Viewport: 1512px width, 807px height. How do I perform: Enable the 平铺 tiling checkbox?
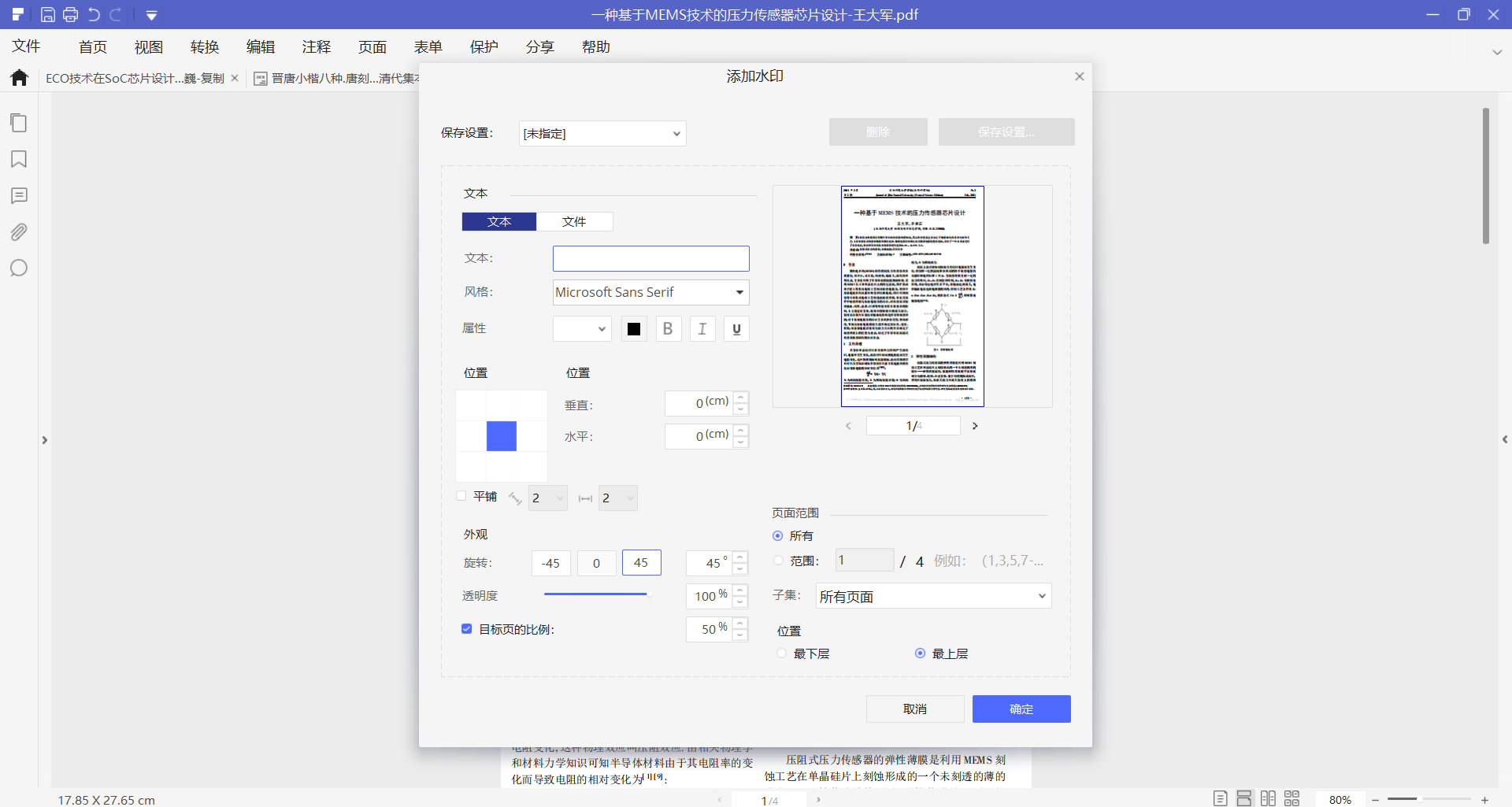461,495
